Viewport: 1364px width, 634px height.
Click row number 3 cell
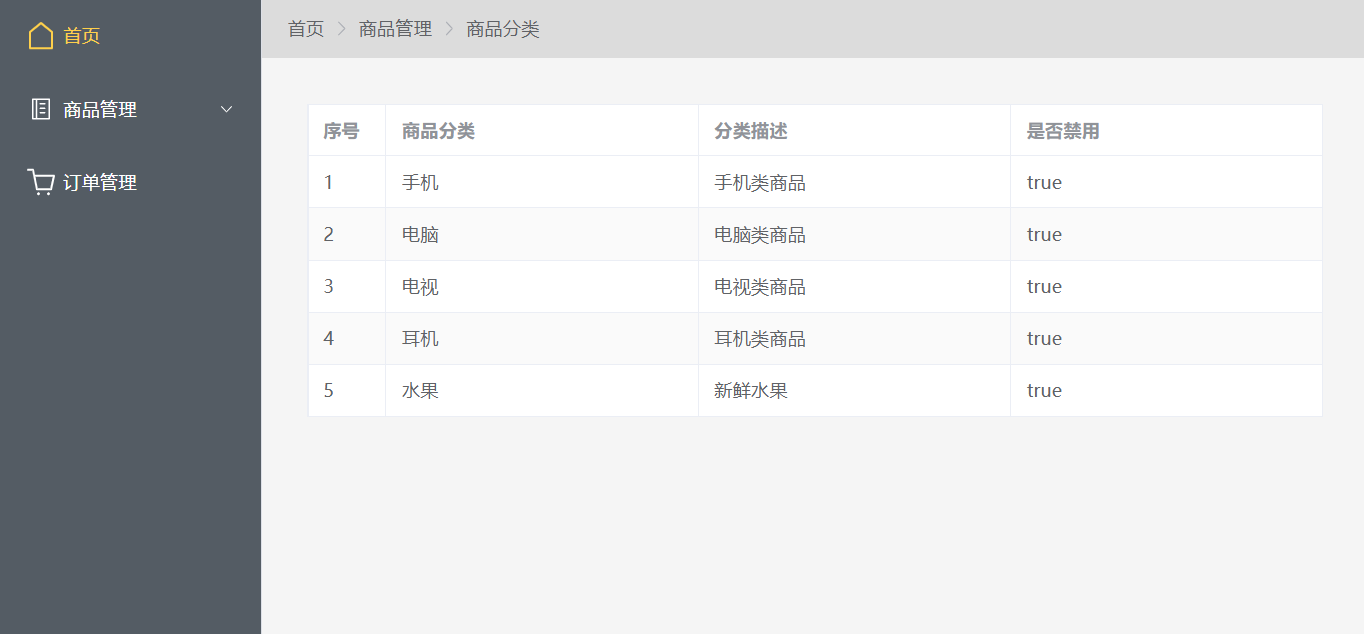[x=347, y=286]
